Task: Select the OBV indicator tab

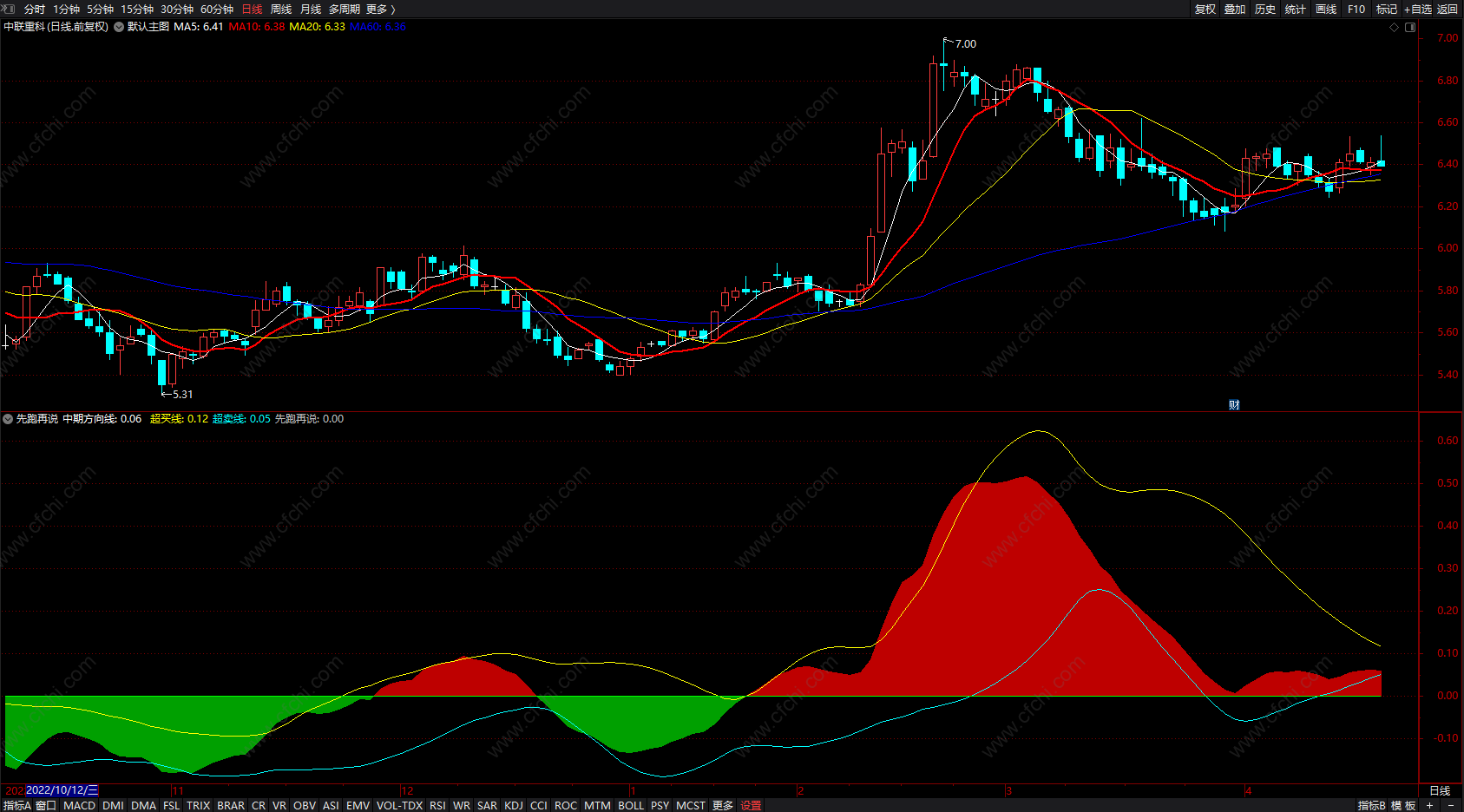Action: 305,805
